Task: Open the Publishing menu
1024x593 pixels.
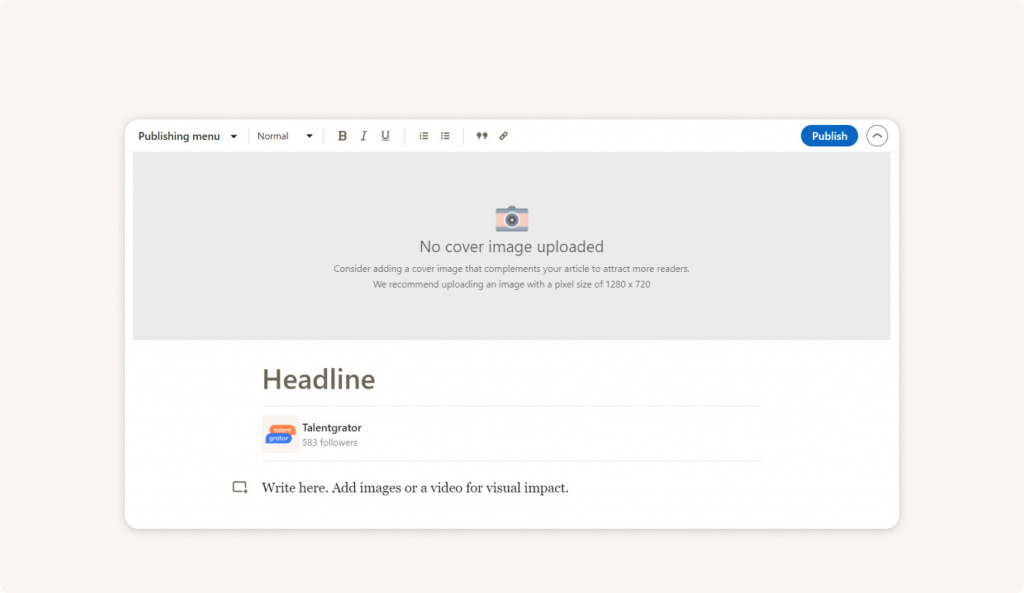Action: [x=188, y=136]
